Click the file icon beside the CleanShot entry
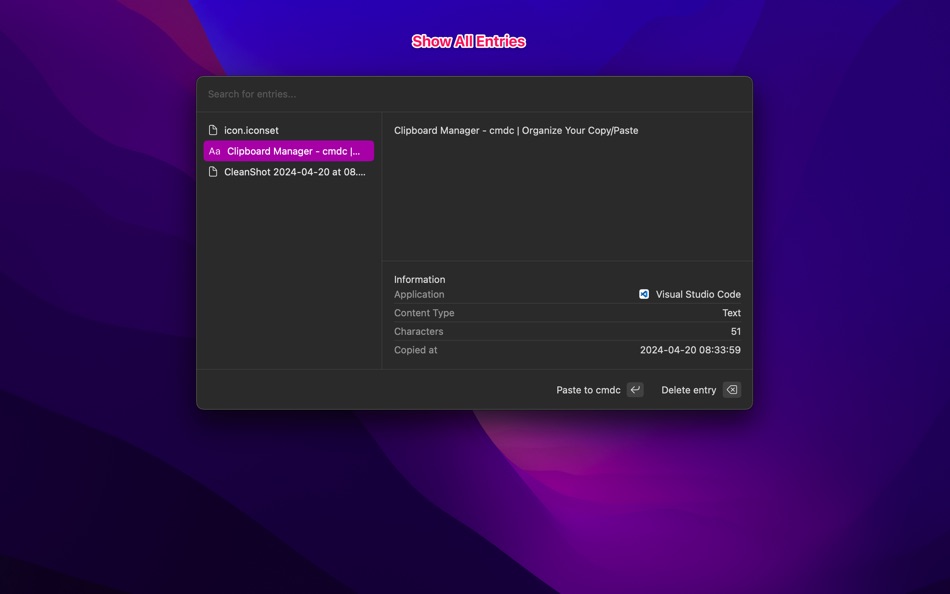950x594 pixels. (213, 171)
